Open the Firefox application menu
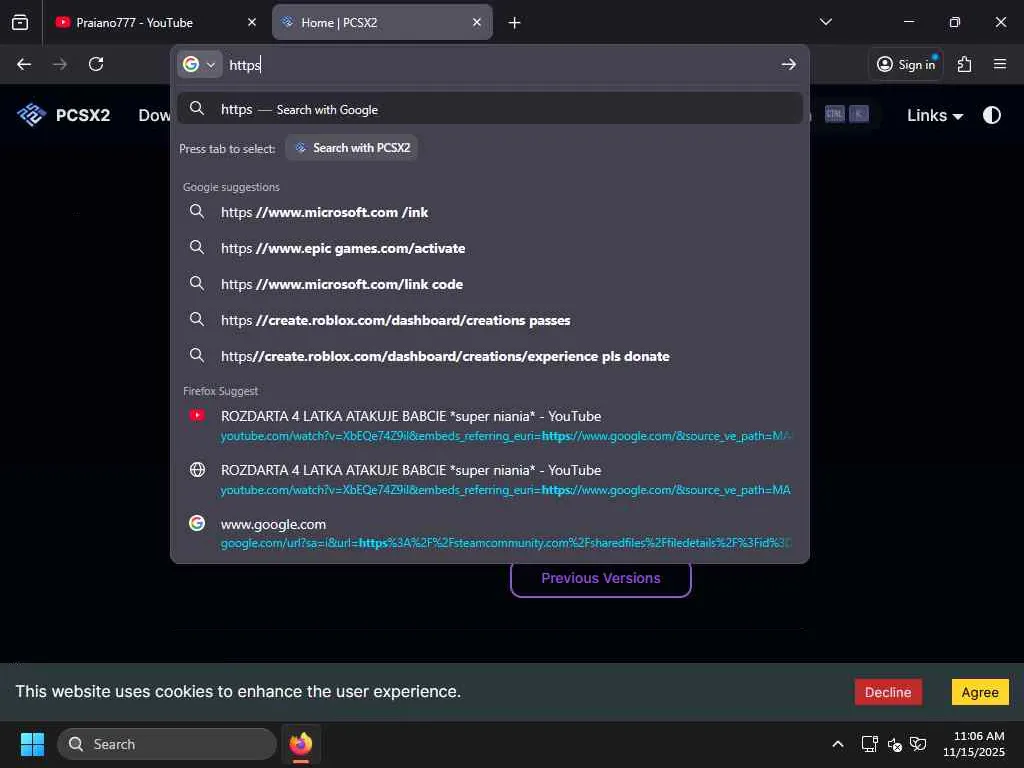This screenshot has height=768, width=1024. point(1000,64)
